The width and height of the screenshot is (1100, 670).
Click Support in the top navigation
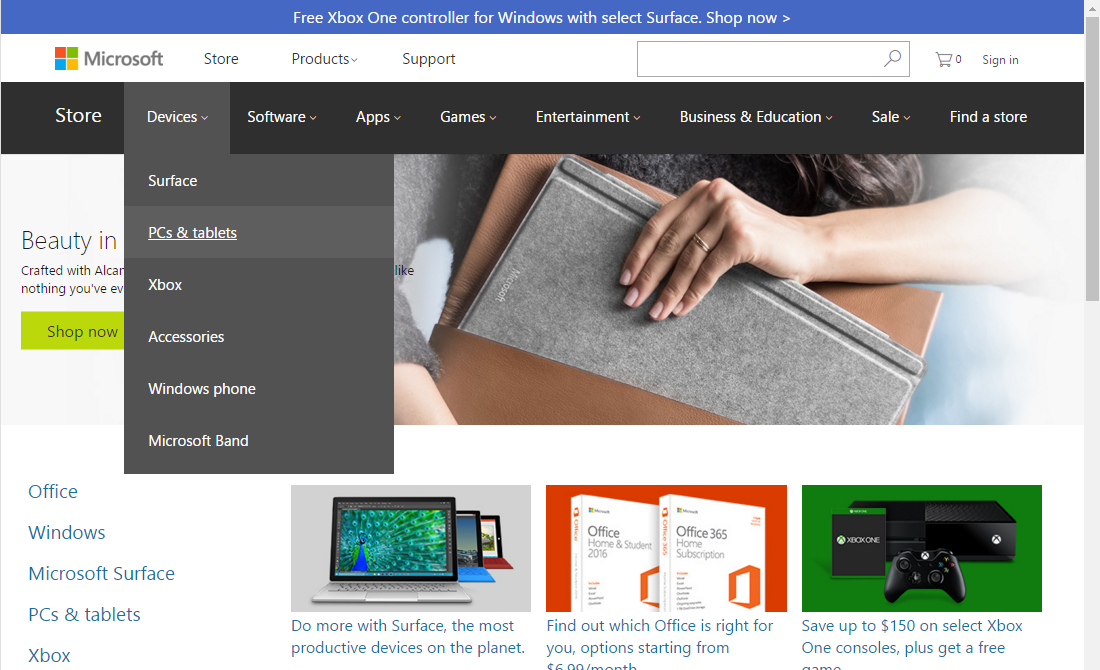[428, 58]
